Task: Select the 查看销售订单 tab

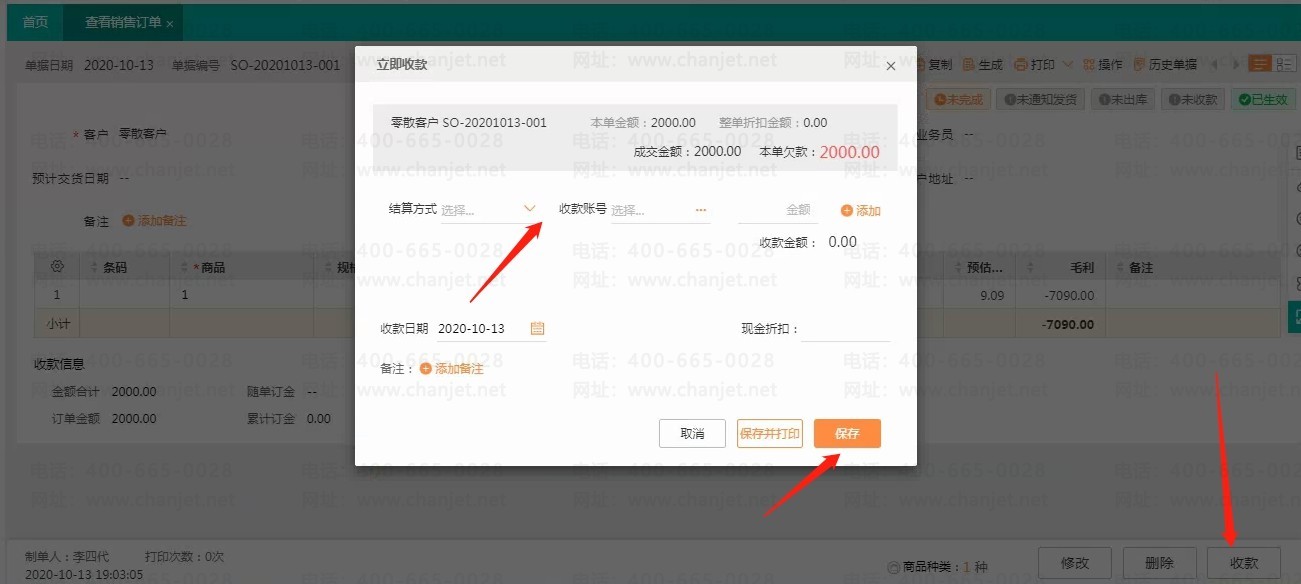Action: coord(122,22)
